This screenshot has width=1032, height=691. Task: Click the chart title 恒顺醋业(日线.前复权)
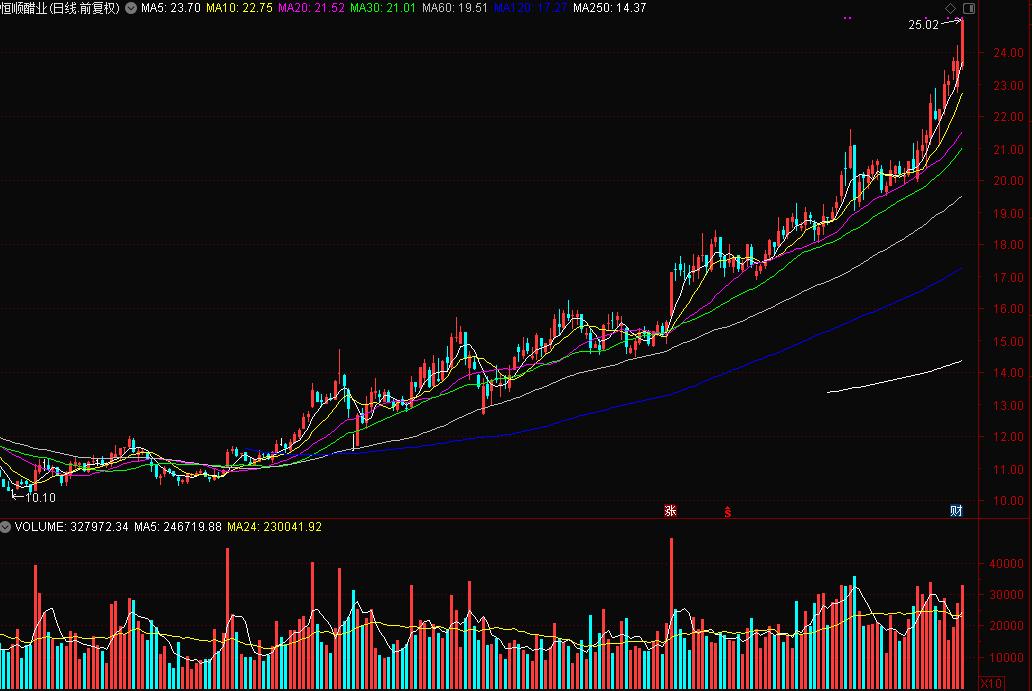click(60, 8)
